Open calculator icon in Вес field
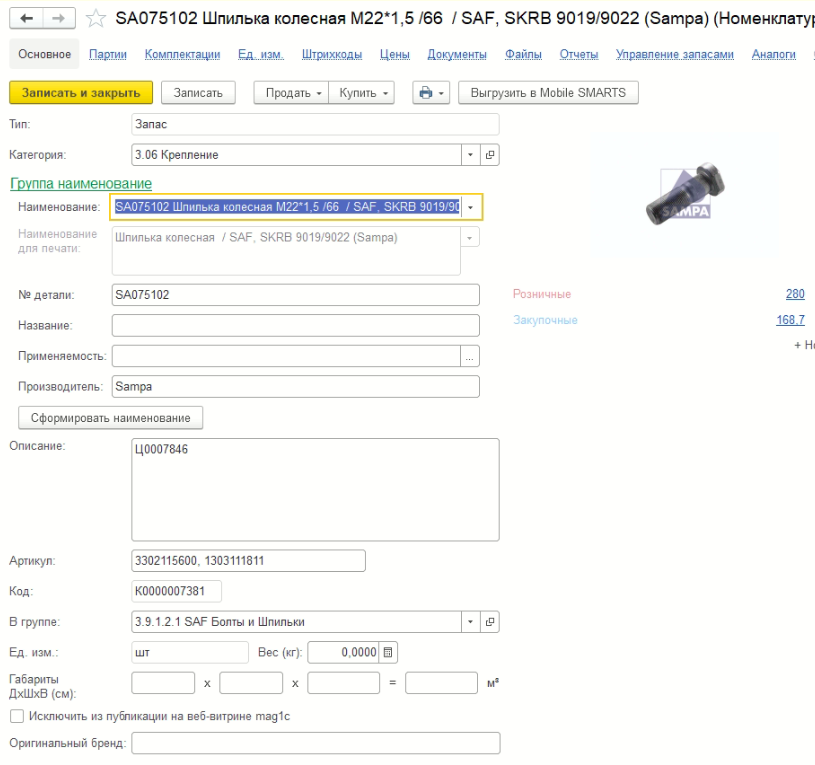The width and height of the screenshot is (815, 765). [x=388, y=653]
